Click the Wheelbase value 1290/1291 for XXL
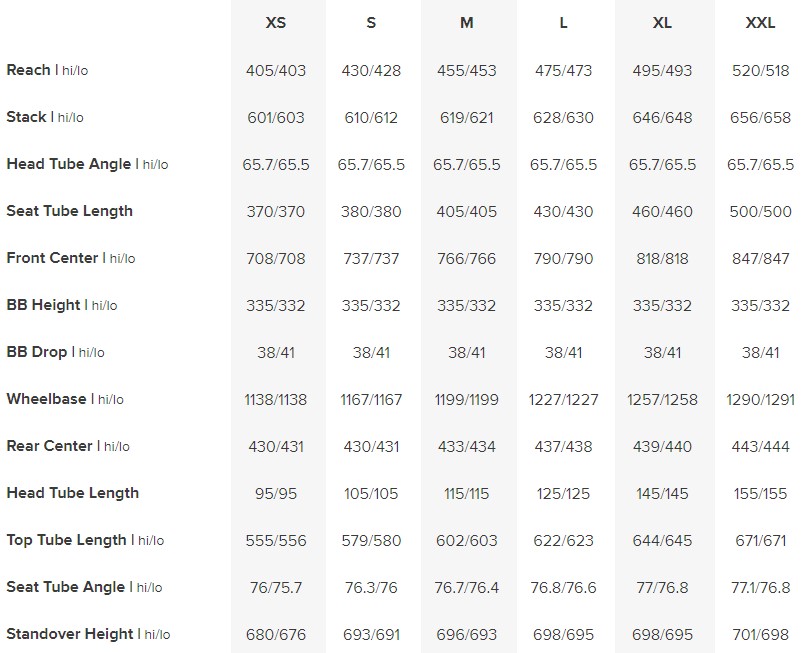The image size is (805, 653). [x=761, y=400]
